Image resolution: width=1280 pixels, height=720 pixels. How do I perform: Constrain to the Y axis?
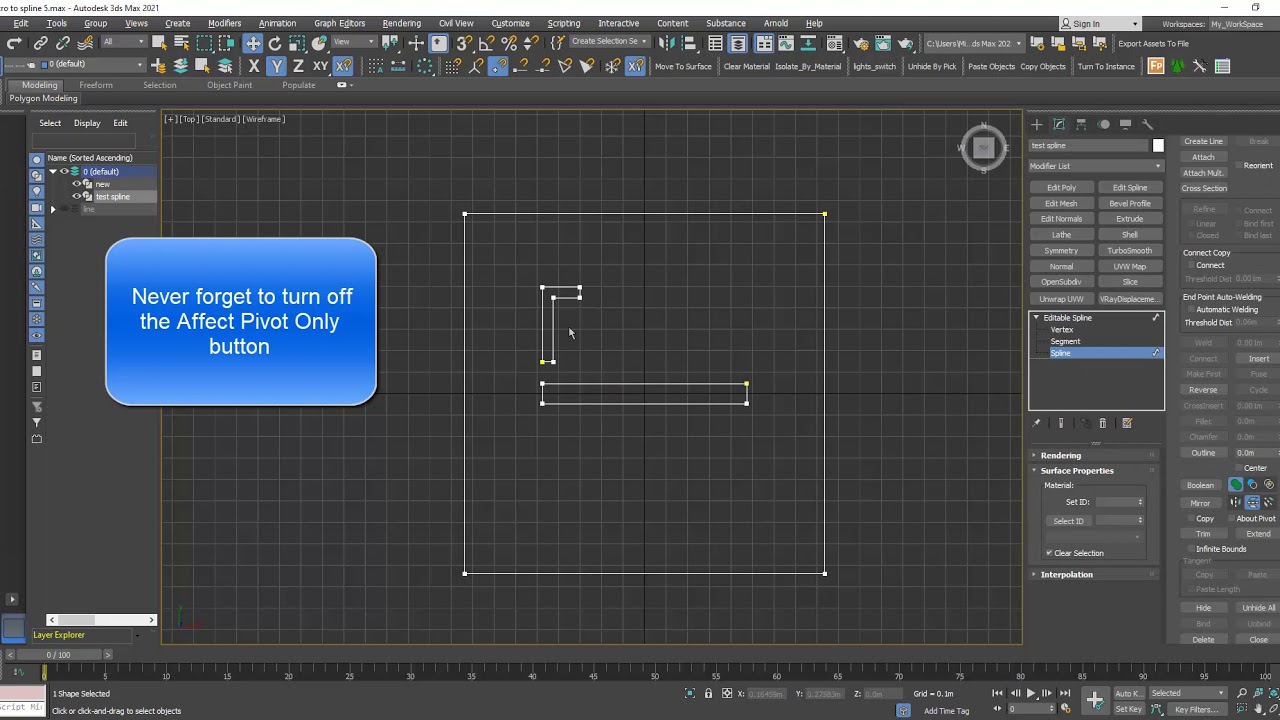(276, 66)
